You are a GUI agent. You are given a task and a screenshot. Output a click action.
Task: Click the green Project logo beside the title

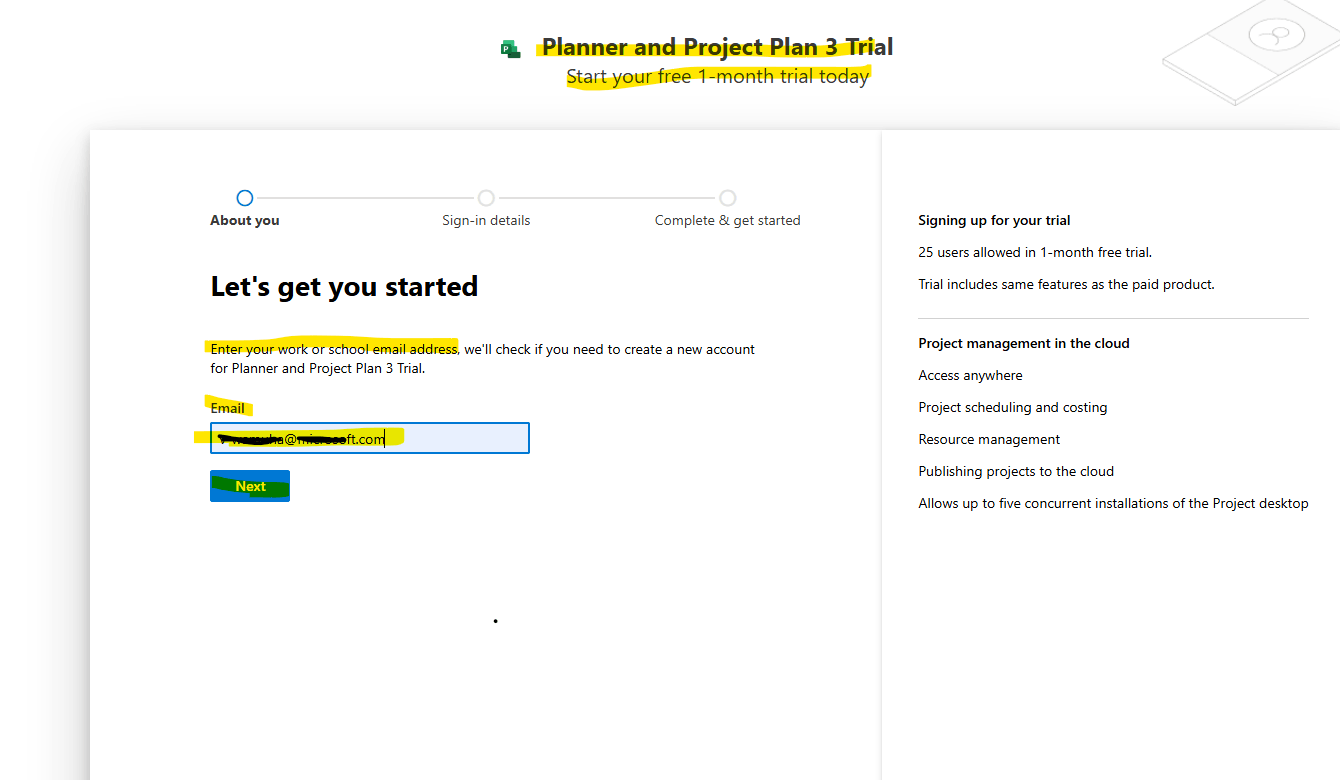[511, 47]
